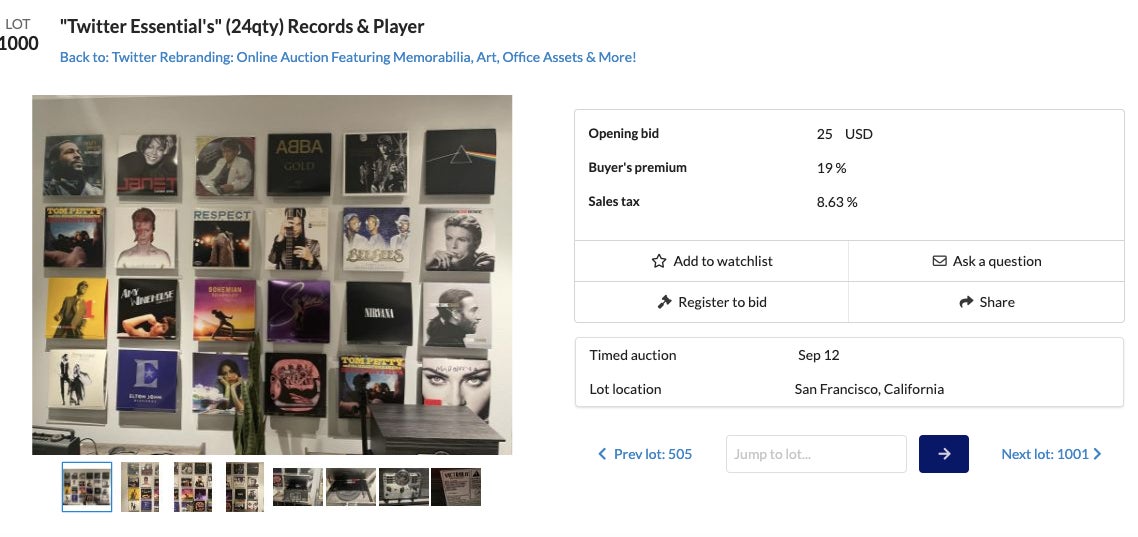Viewport: 1138px width, 537px height.
Task: Click the Register to bid button
Action: pos(711,302)
